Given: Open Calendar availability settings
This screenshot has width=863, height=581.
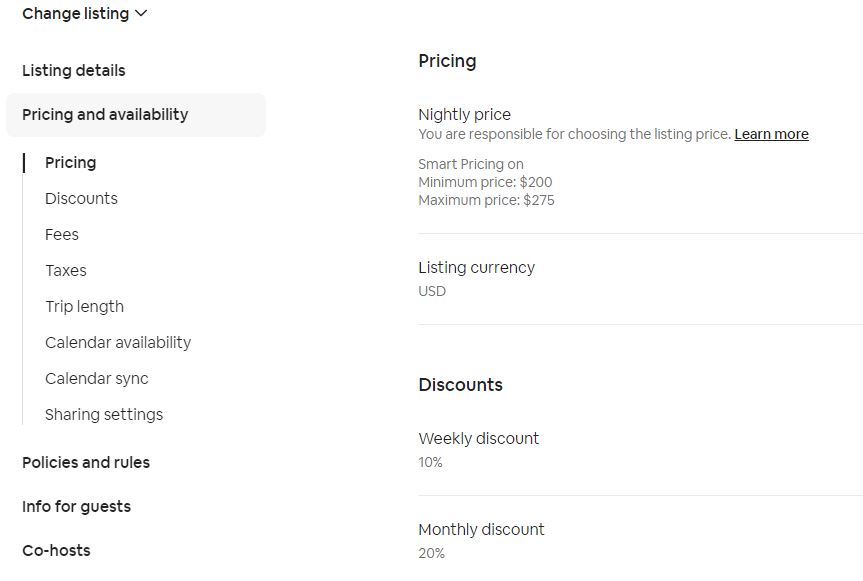Looking at the screenshot, I should coord(118,343).
